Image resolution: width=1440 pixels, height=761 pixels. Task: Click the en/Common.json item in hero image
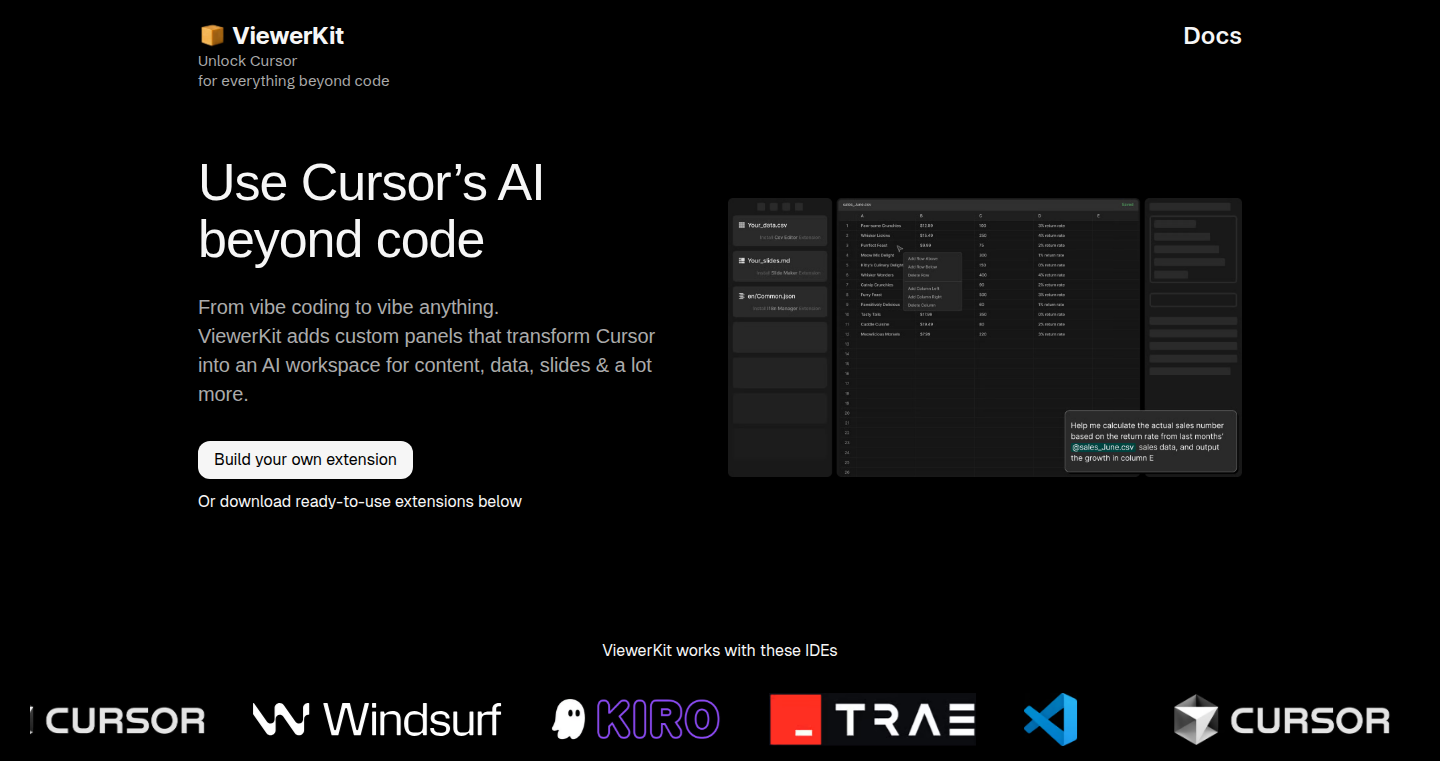(780, 302)
